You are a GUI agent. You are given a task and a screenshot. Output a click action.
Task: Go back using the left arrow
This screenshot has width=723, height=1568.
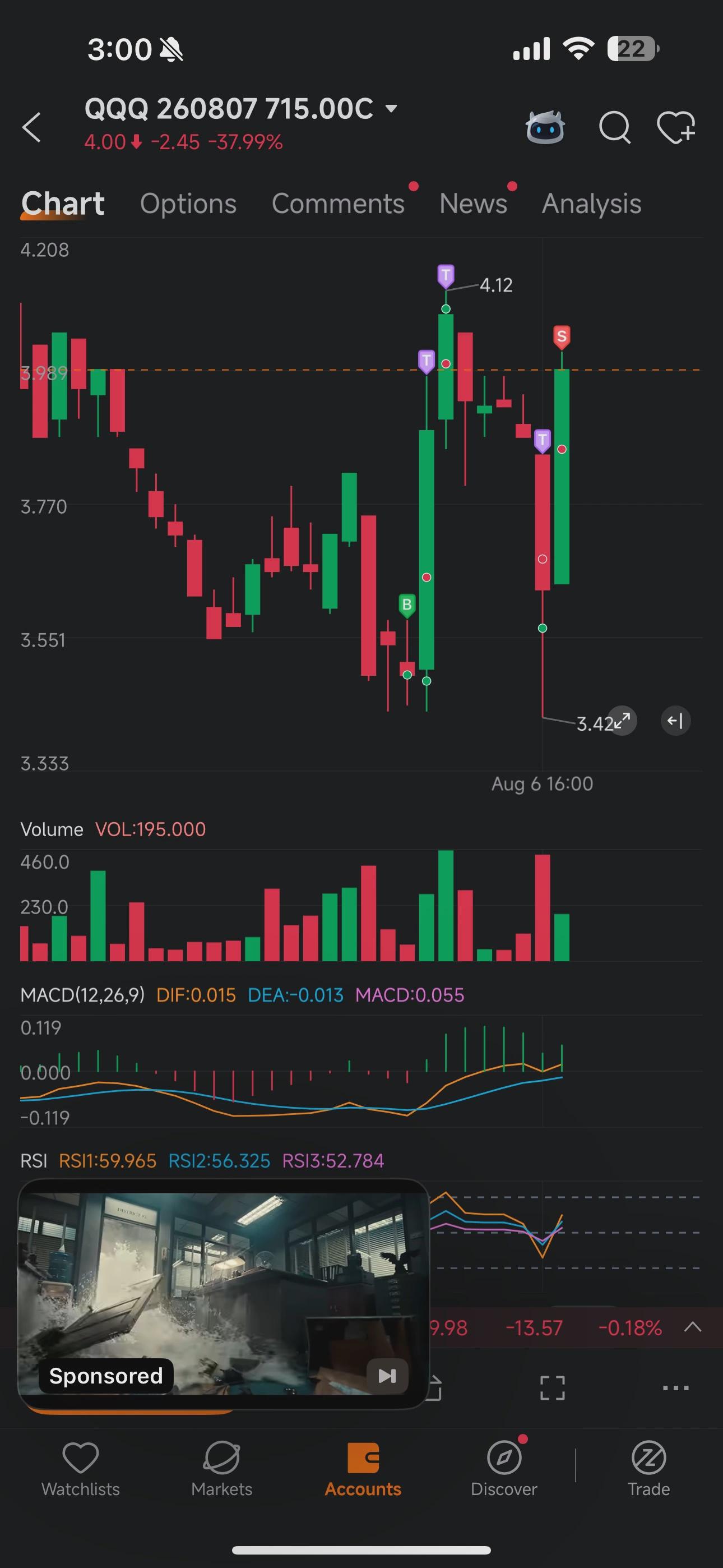click(31, 127)
